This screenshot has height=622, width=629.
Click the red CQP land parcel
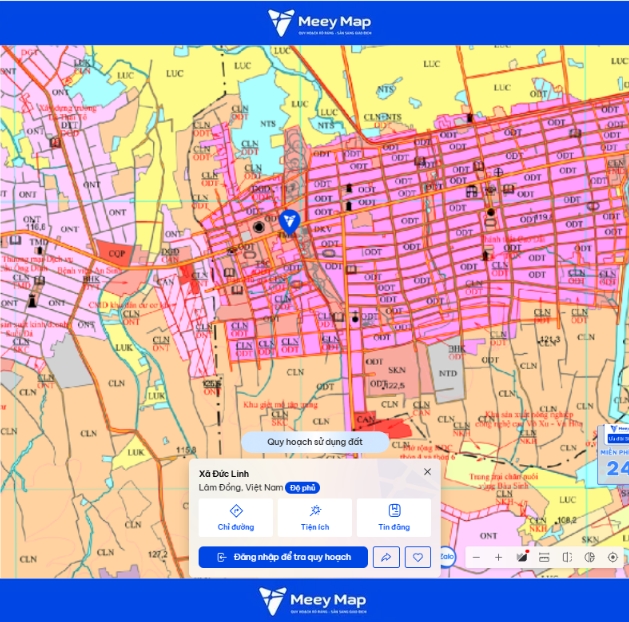coord(117,253)
